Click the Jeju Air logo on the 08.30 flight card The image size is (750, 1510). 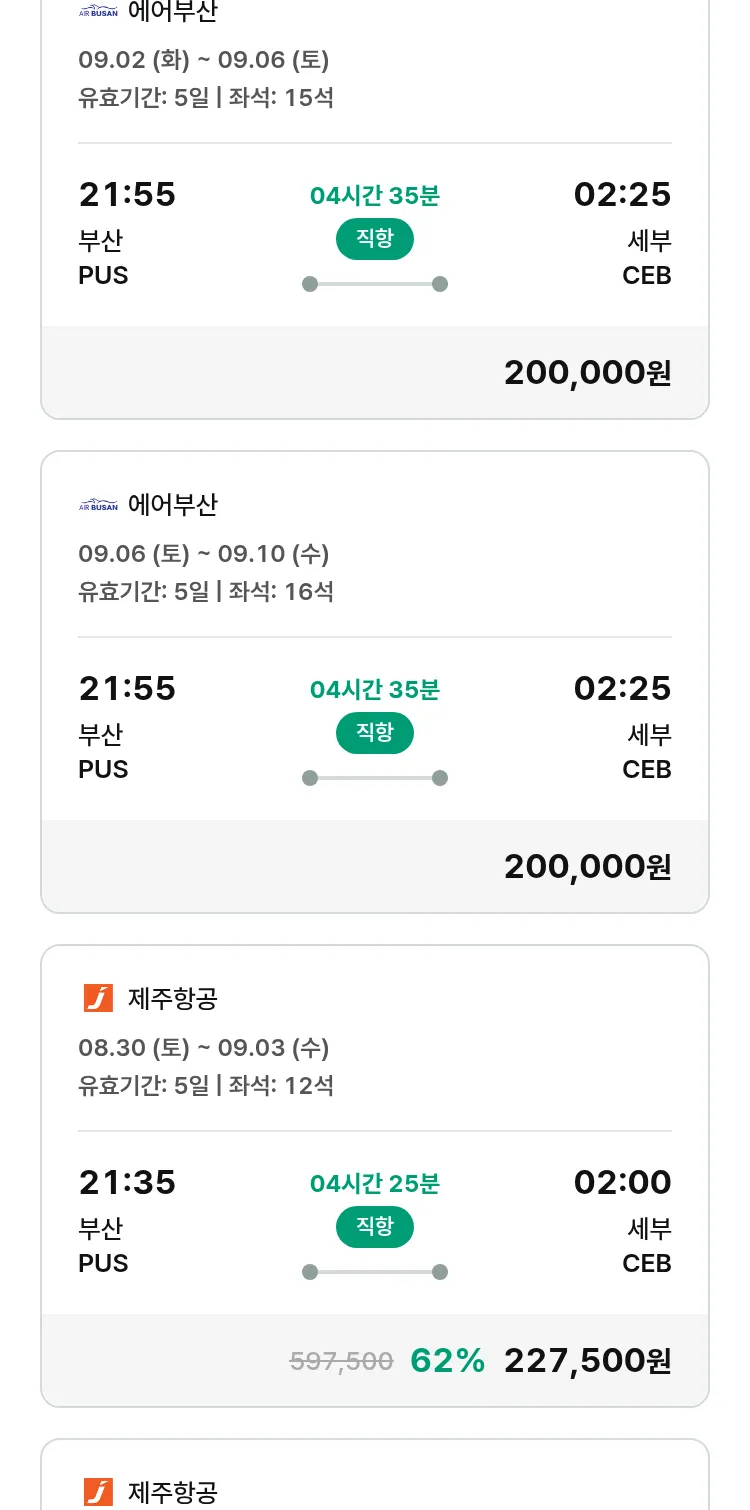click(98, 998)
